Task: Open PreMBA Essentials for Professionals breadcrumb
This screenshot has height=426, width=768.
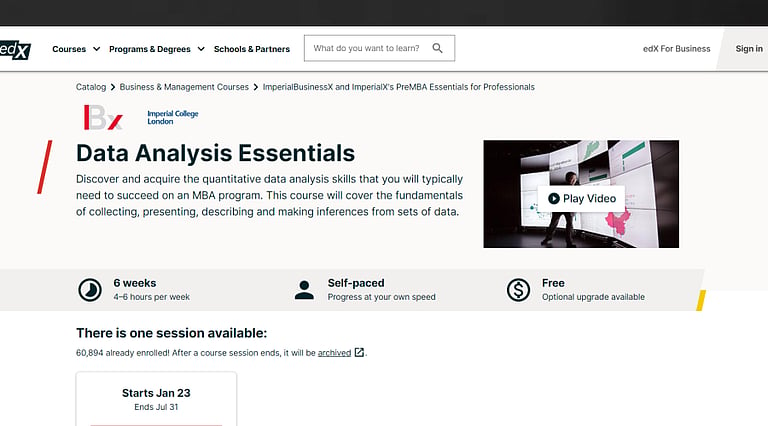Action: 399,87
